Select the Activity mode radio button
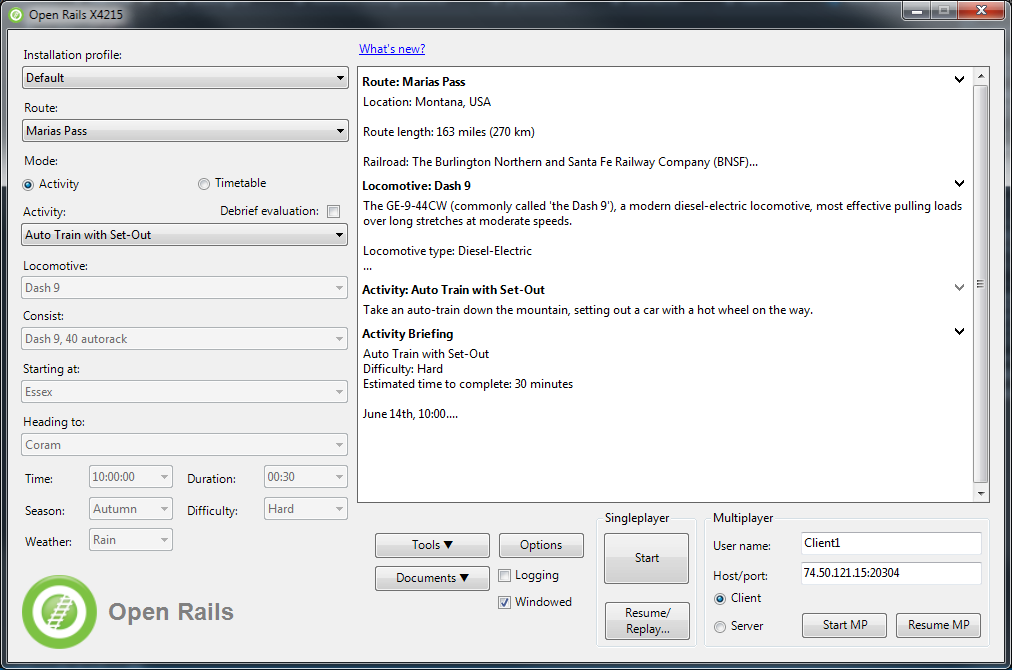The width and height of the screenshot is (1012, 670). pos(28,185)
